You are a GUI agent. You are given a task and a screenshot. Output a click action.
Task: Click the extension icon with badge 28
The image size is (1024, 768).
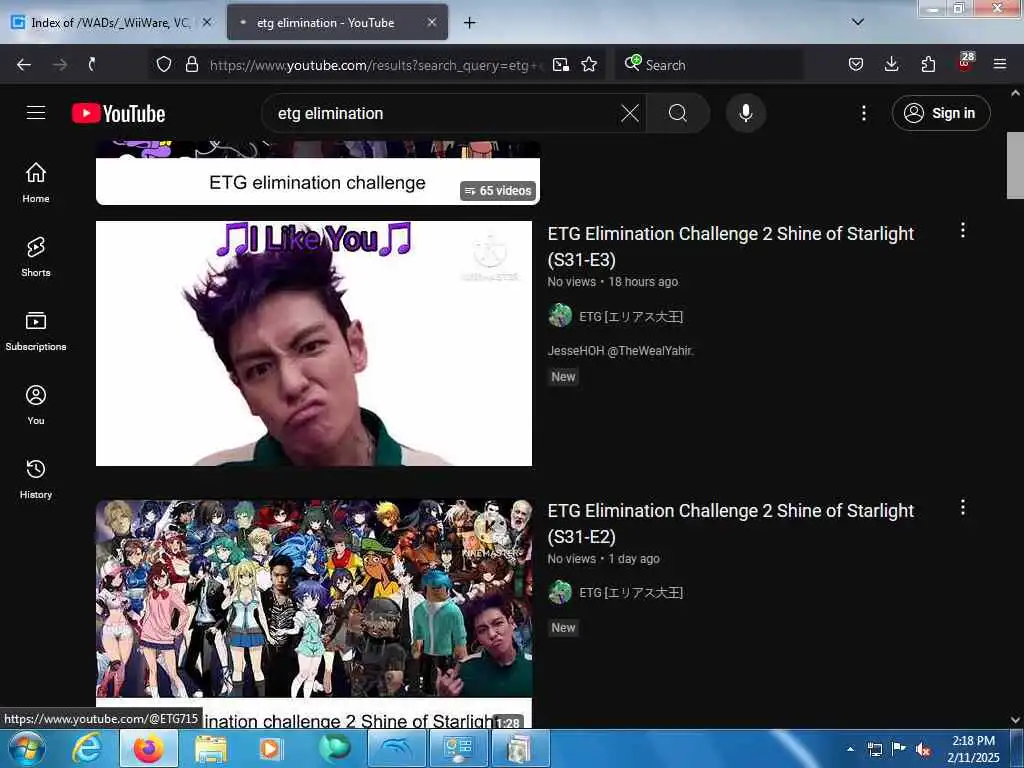tap(965, 62)
